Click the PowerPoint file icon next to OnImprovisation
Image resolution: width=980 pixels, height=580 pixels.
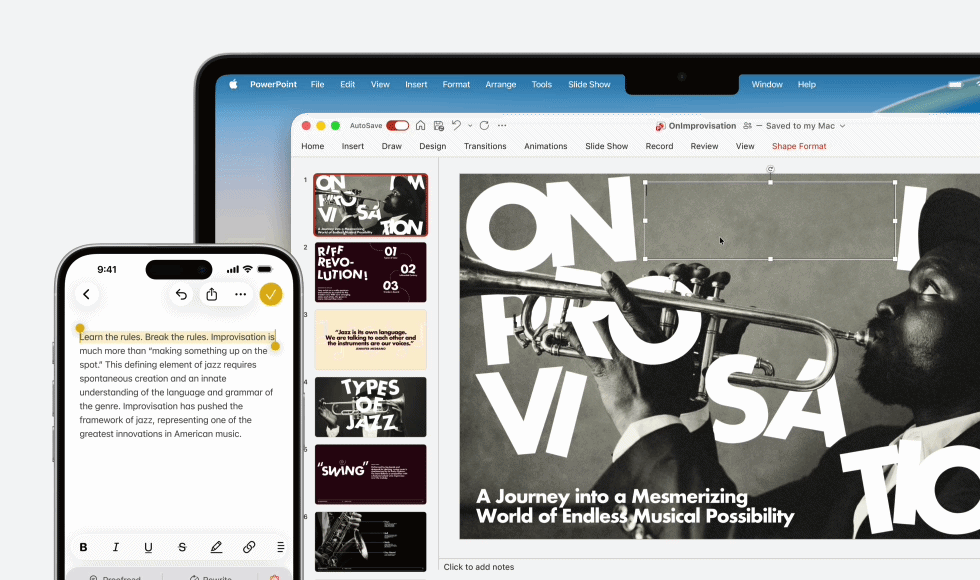pos(660,126)
